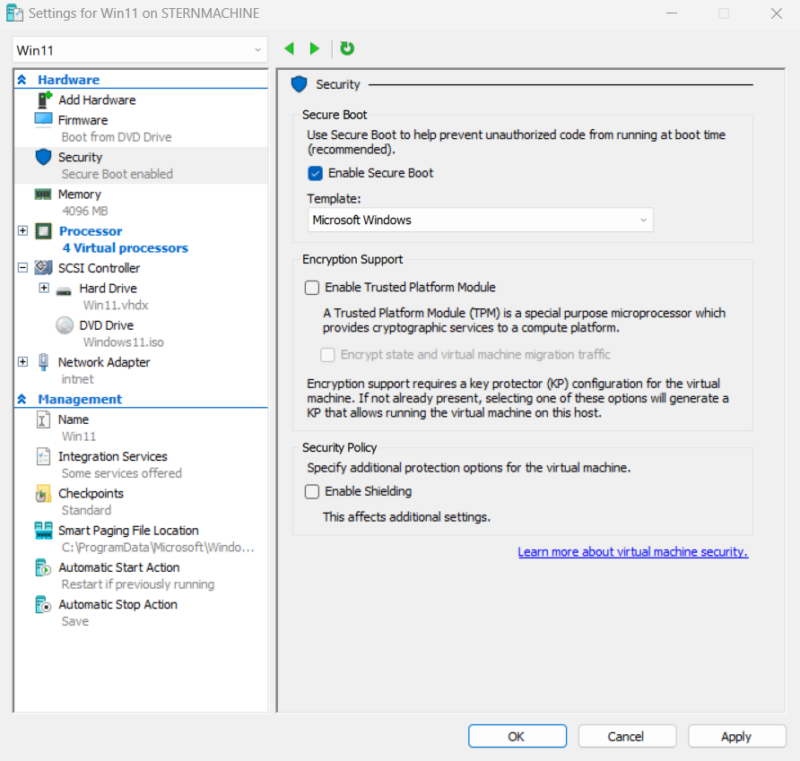Image resolution: width=800 pixels, height=761 pixels.
Task: Expand the Hard Drive tree node
Action: pyautogui.click(x=44, y=288)
